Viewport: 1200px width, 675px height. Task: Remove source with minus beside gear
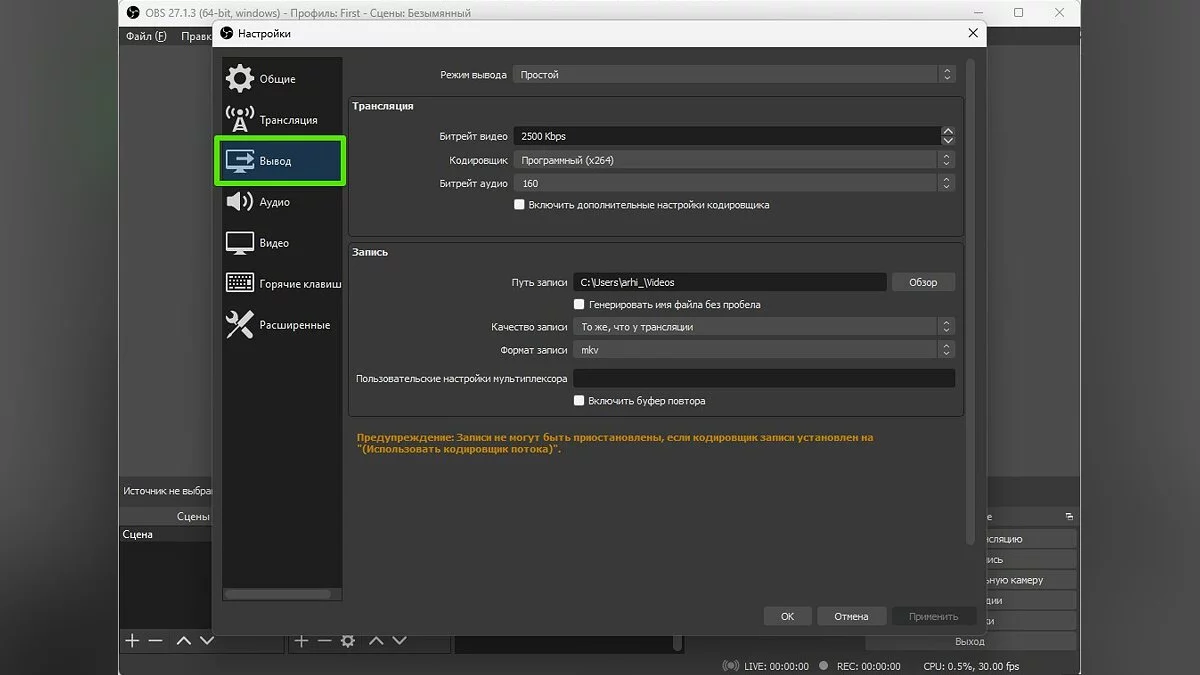click(x=324, y=641)
